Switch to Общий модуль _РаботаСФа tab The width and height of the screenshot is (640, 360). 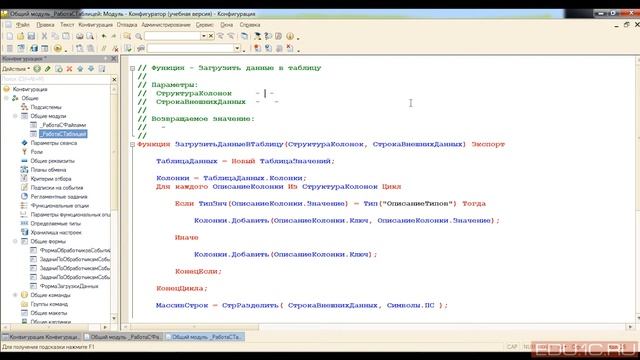(122, 337)
